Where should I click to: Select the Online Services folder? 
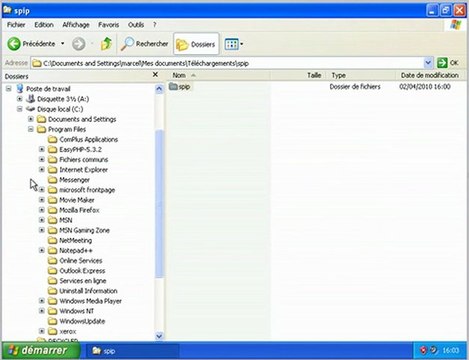[x=75, y=261]
